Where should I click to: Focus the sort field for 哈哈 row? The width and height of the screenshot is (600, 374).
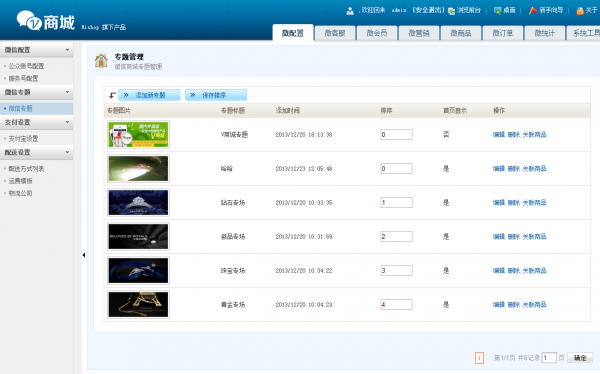(x=396, y=168)
